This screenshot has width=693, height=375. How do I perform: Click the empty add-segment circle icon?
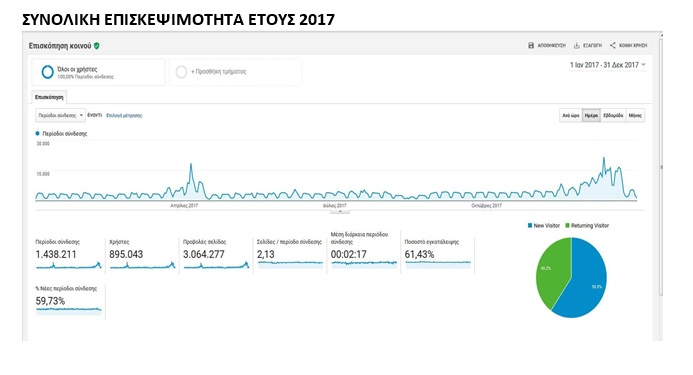[x=181, y=72]
